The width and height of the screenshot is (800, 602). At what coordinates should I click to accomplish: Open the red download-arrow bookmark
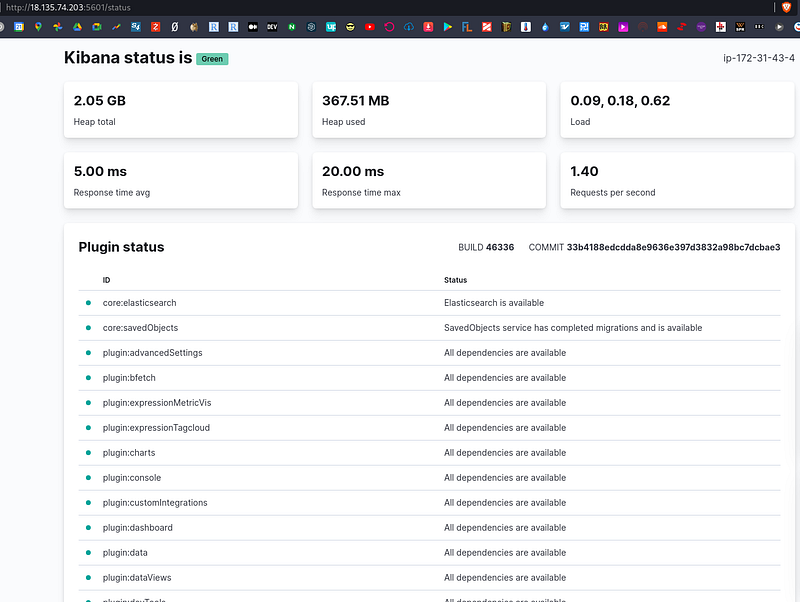tap(428, 27)
